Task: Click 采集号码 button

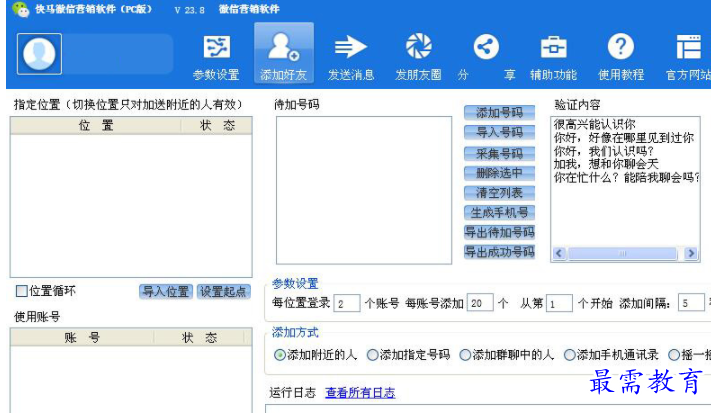Action: pos(499,153)
